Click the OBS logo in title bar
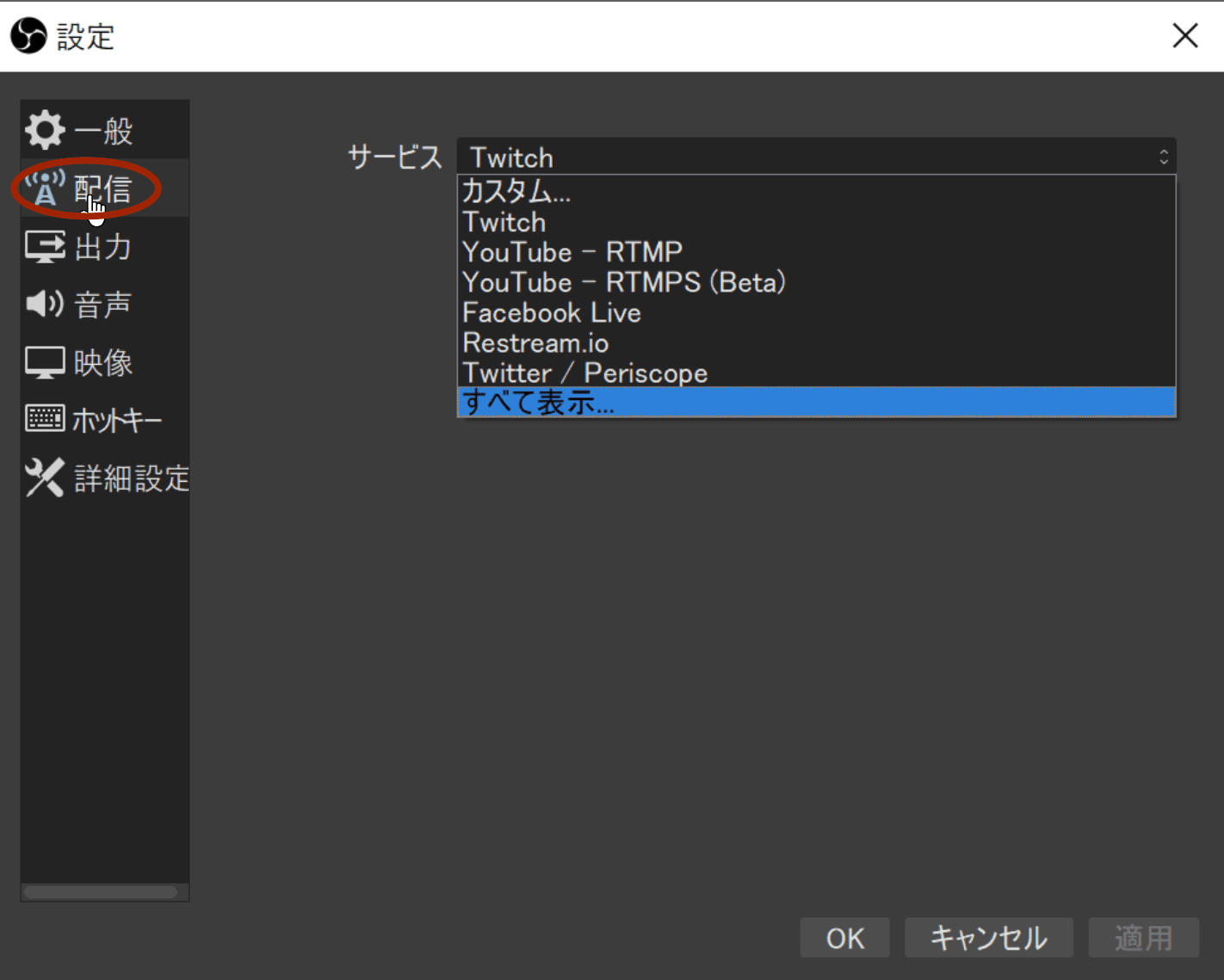Viewport: 1224px width, 980px height. click(x=28, y=35)
